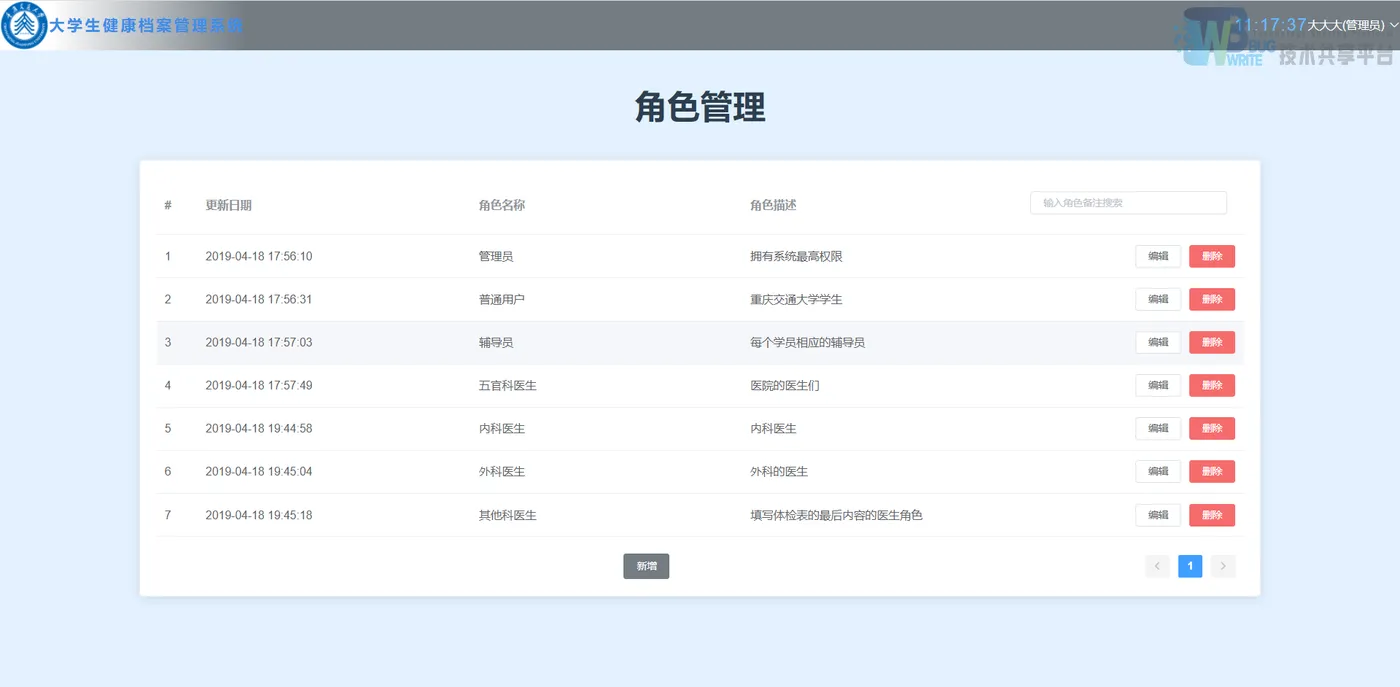
Task: Edit the 辅导员 role
Action: [1158, 342]
